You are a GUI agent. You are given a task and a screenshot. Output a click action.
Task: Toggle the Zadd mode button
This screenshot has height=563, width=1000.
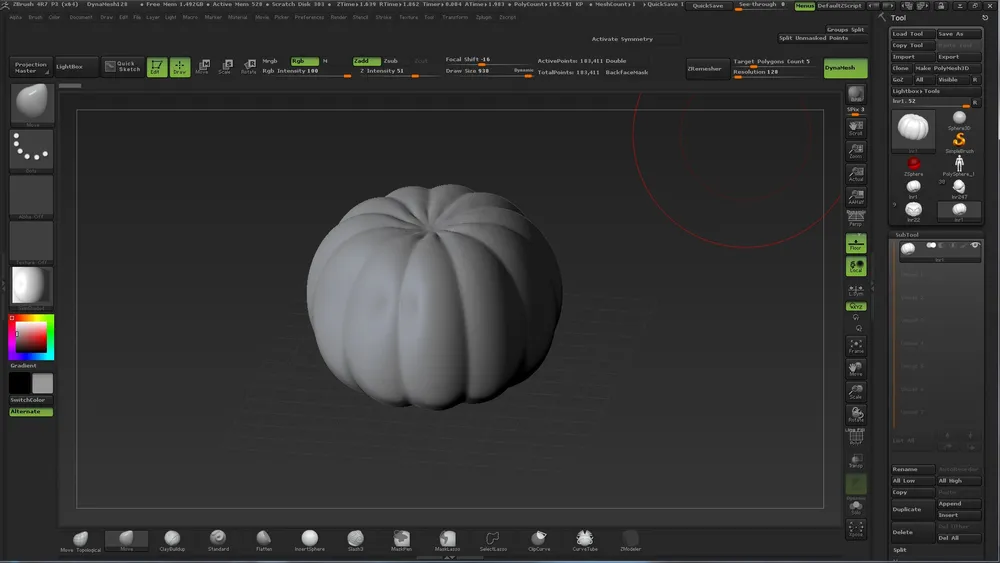[366, 61]
